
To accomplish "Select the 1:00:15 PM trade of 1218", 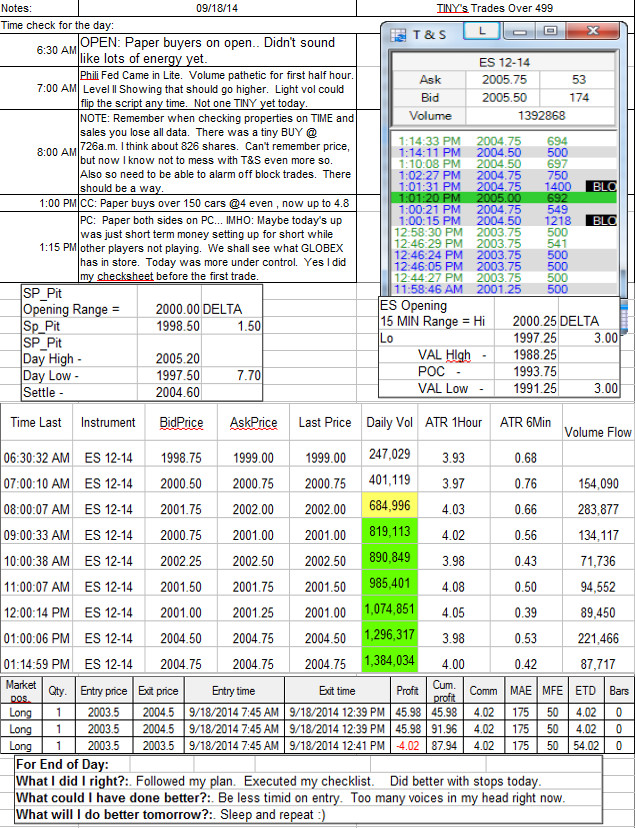I will 504,221.
